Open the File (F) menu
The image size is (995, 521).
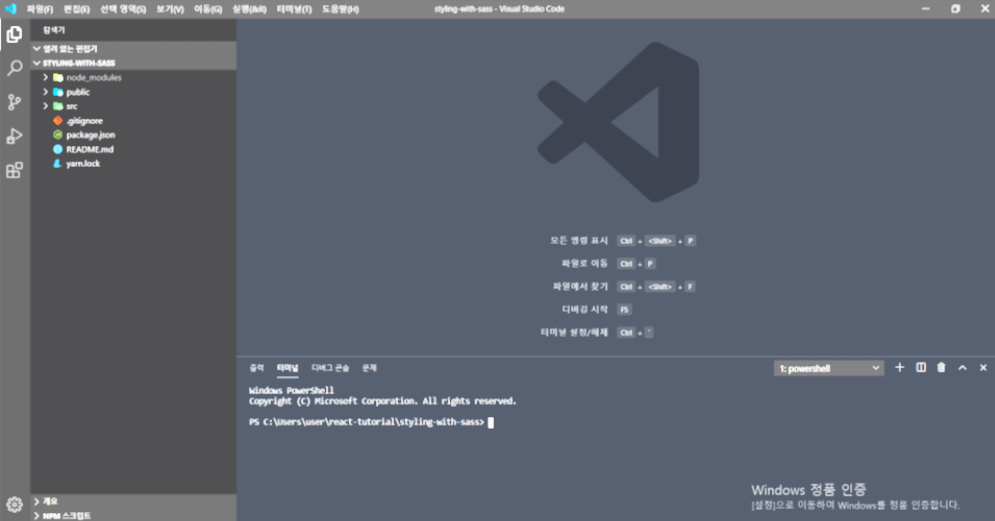coord(39,9)
